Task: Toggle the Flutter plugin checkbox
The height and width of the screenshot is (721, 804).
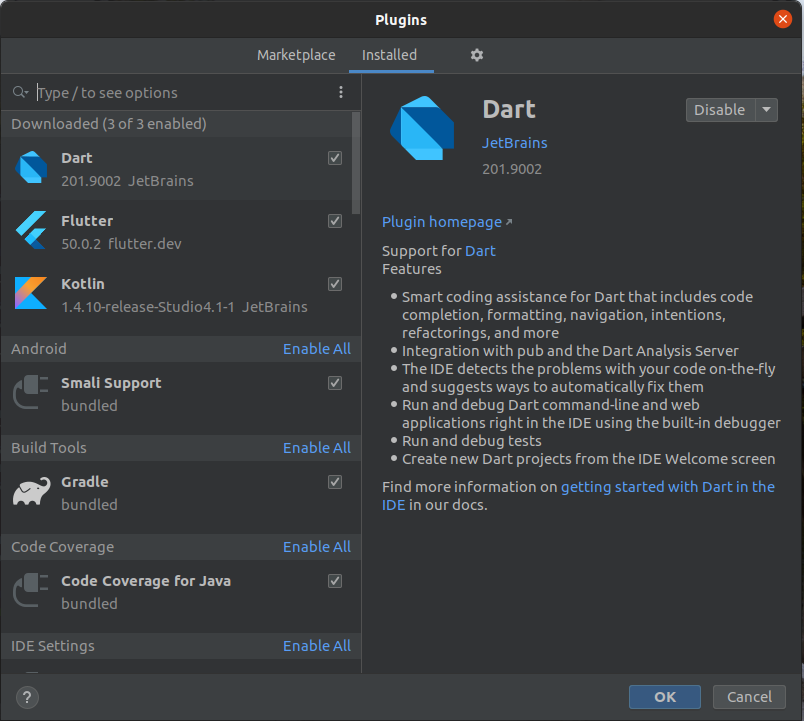Action: click(335, 221)
